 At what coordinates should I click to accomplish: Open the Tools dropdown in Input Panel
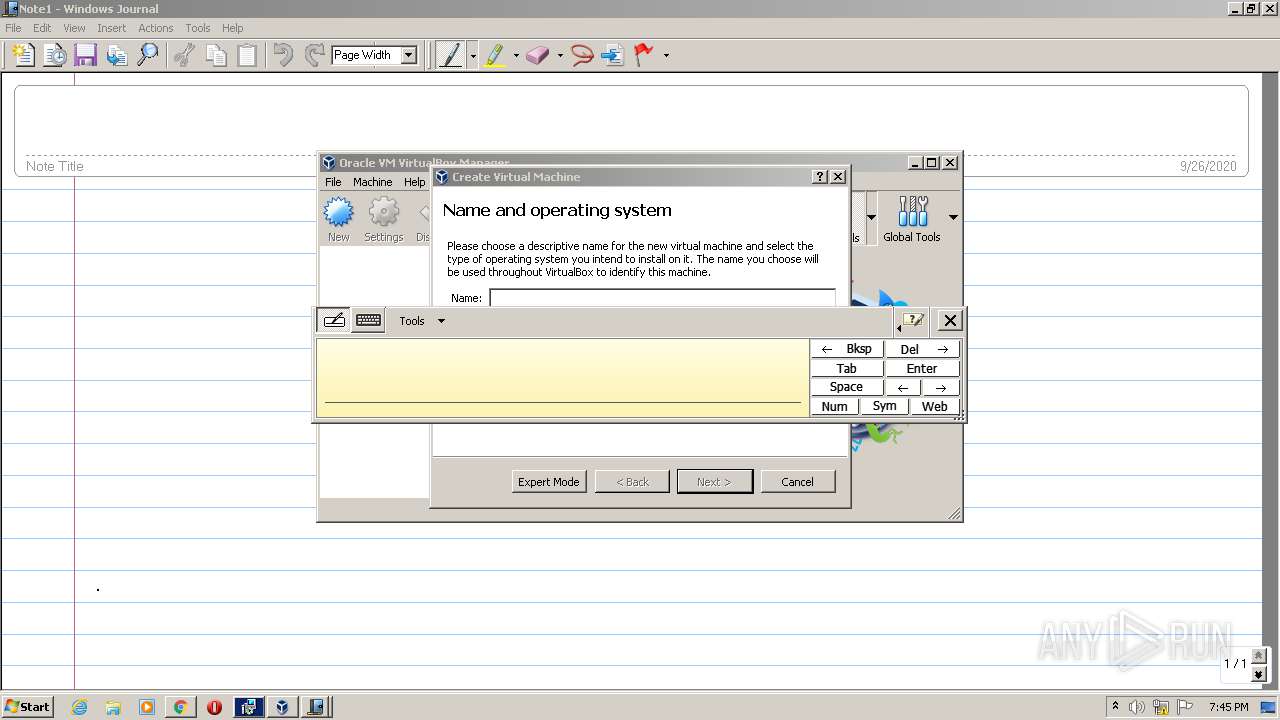[421, 321]
